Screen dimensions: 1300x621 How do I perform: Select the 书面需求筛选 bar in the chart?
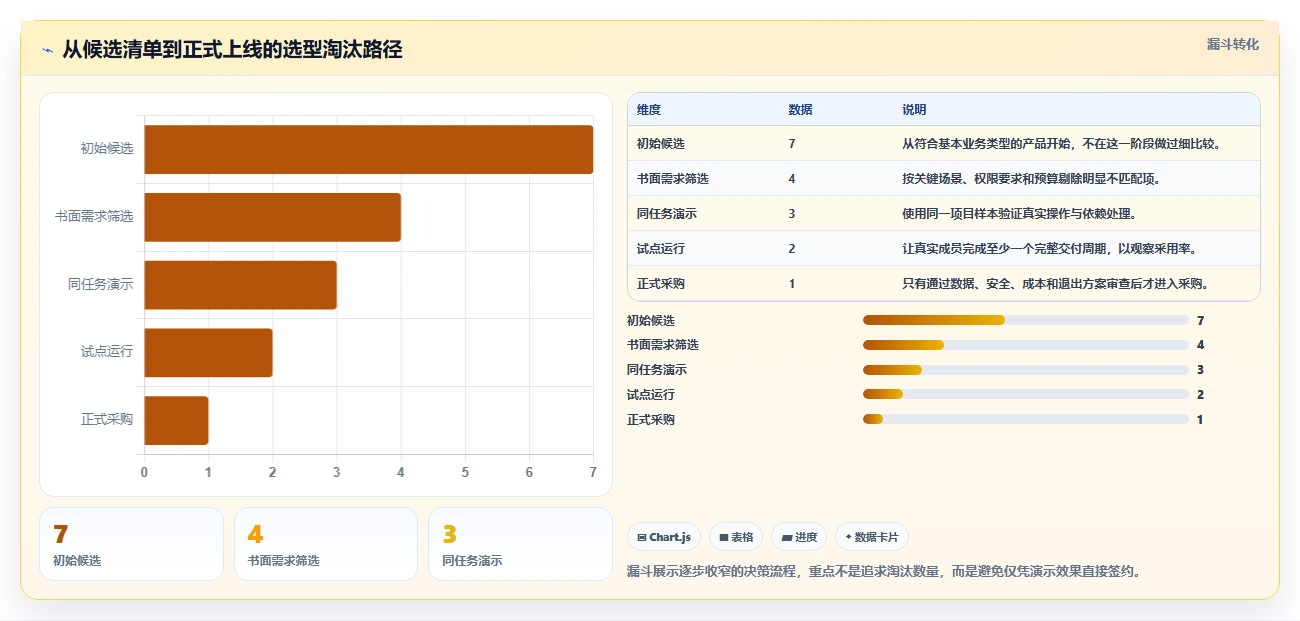[x=272, y=217]
